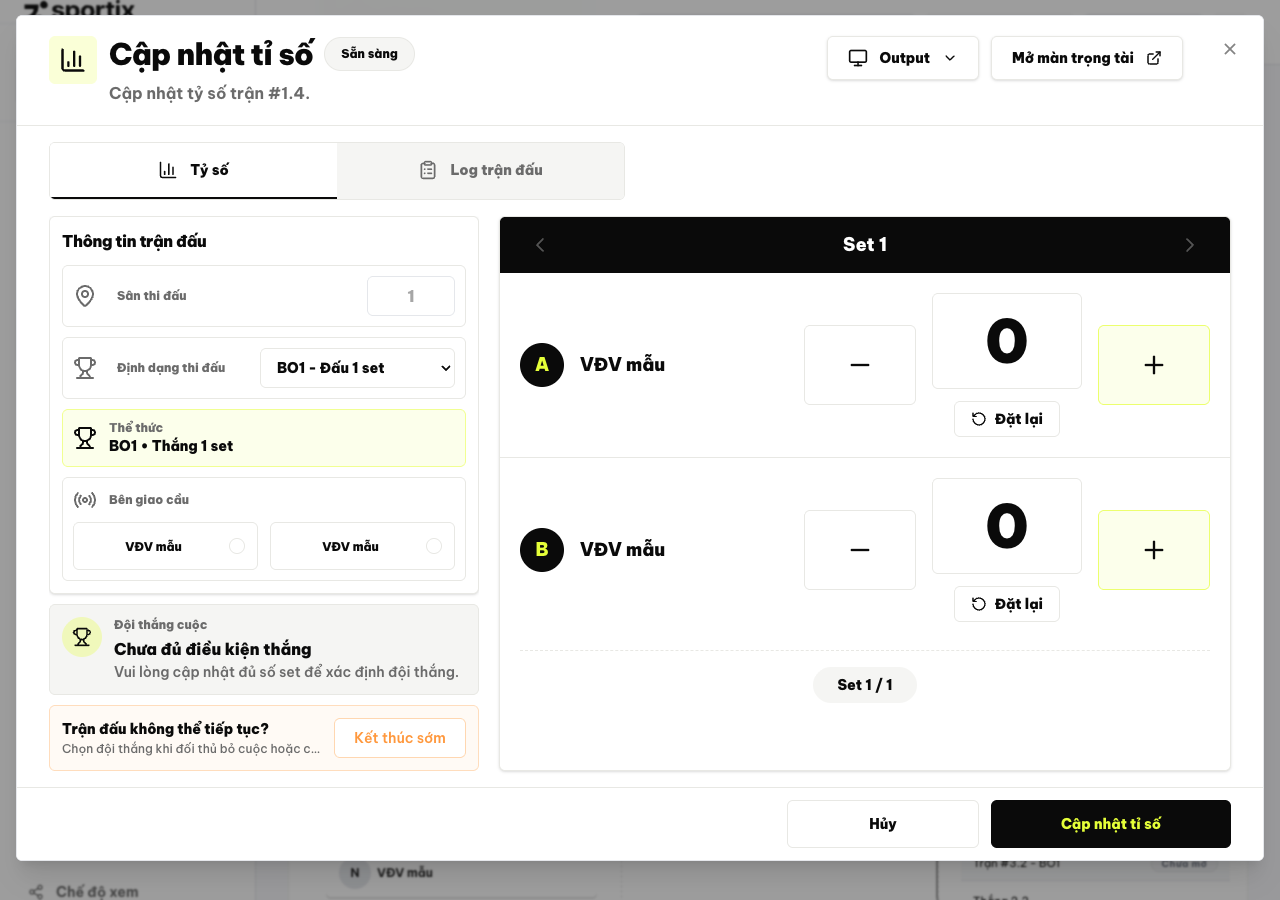The width and height of the screenshot is (1280, 900).
Task: Click plus to increase player A score
Action: (x=1154, y=365)
